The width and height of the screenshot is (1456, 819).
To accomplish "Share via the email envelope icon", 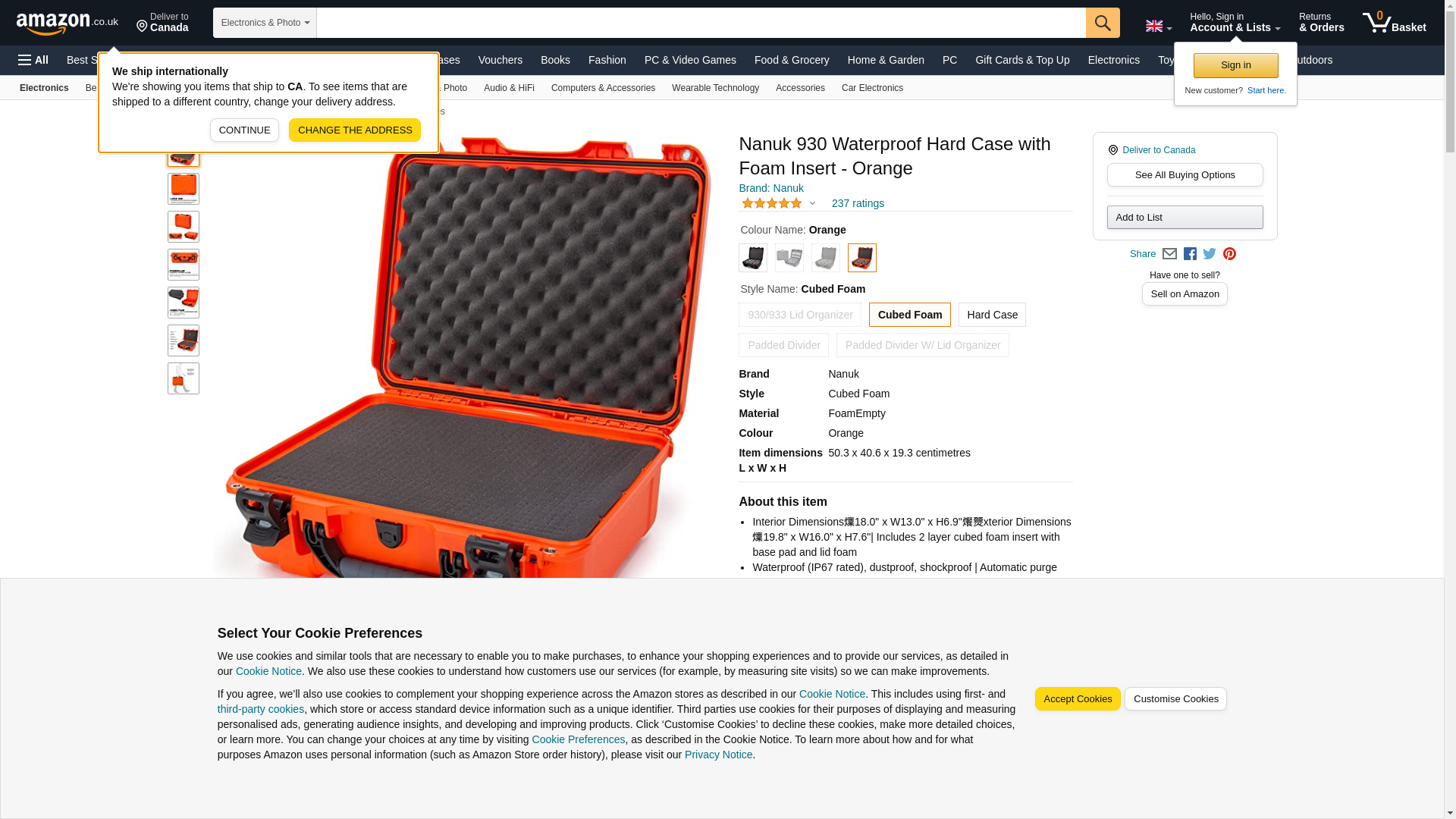I will [x=1169, y=254].
